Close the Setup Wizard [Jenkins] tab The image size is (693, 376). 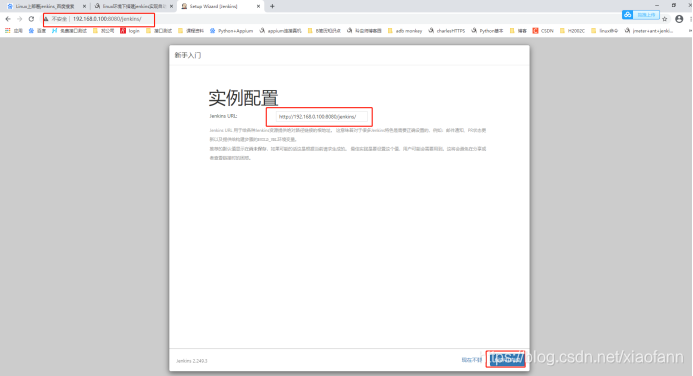(x=259, y=6)
